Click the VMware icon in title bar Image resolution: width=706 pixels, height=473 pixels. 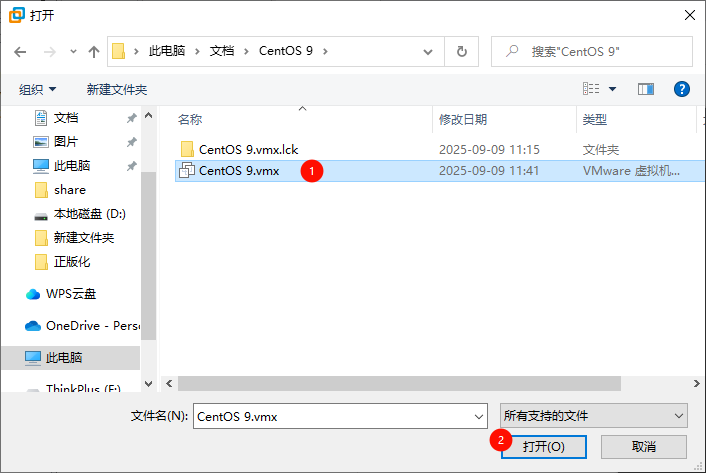pyautogui.click(x=17, y=15)
